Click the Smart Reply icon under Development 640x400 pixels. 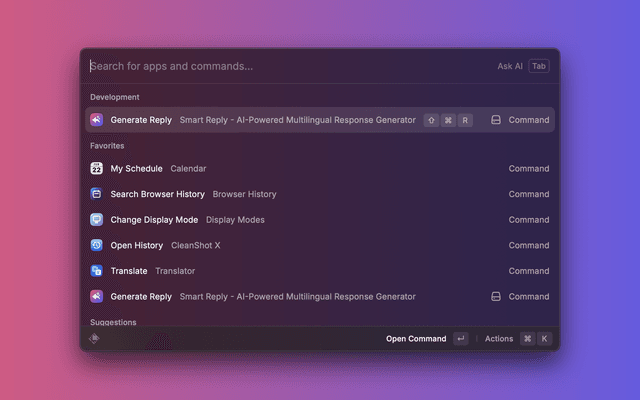pyautogui.click(x=97, y=120)
